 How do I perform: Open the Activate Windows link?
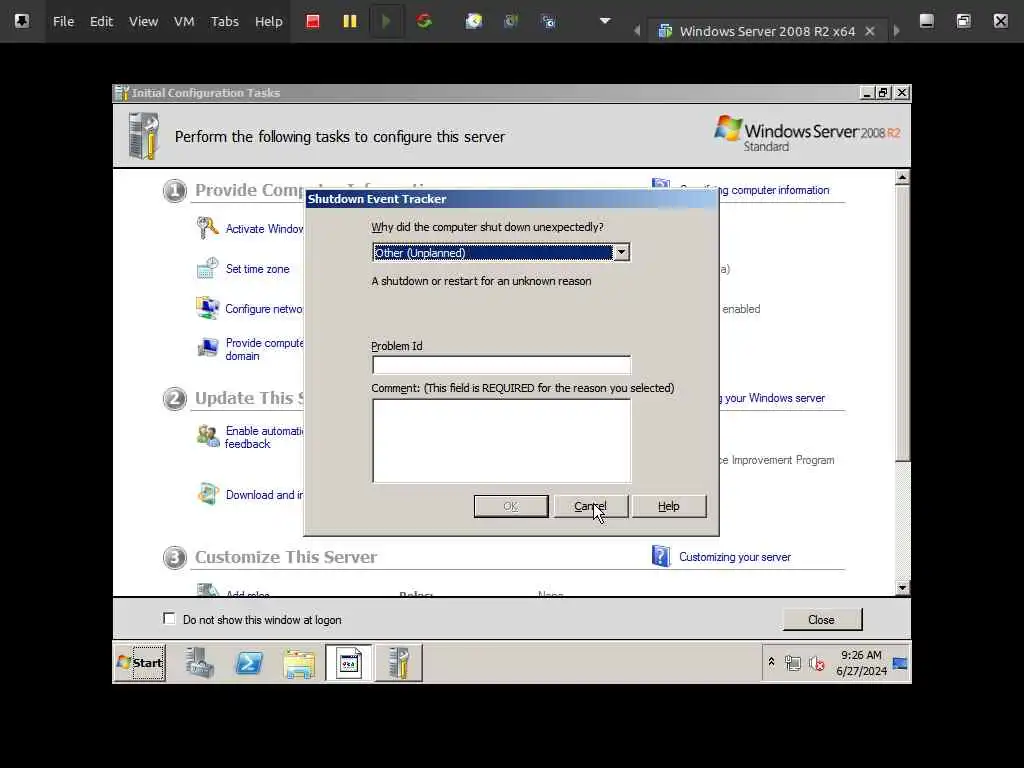coord(264,229)
